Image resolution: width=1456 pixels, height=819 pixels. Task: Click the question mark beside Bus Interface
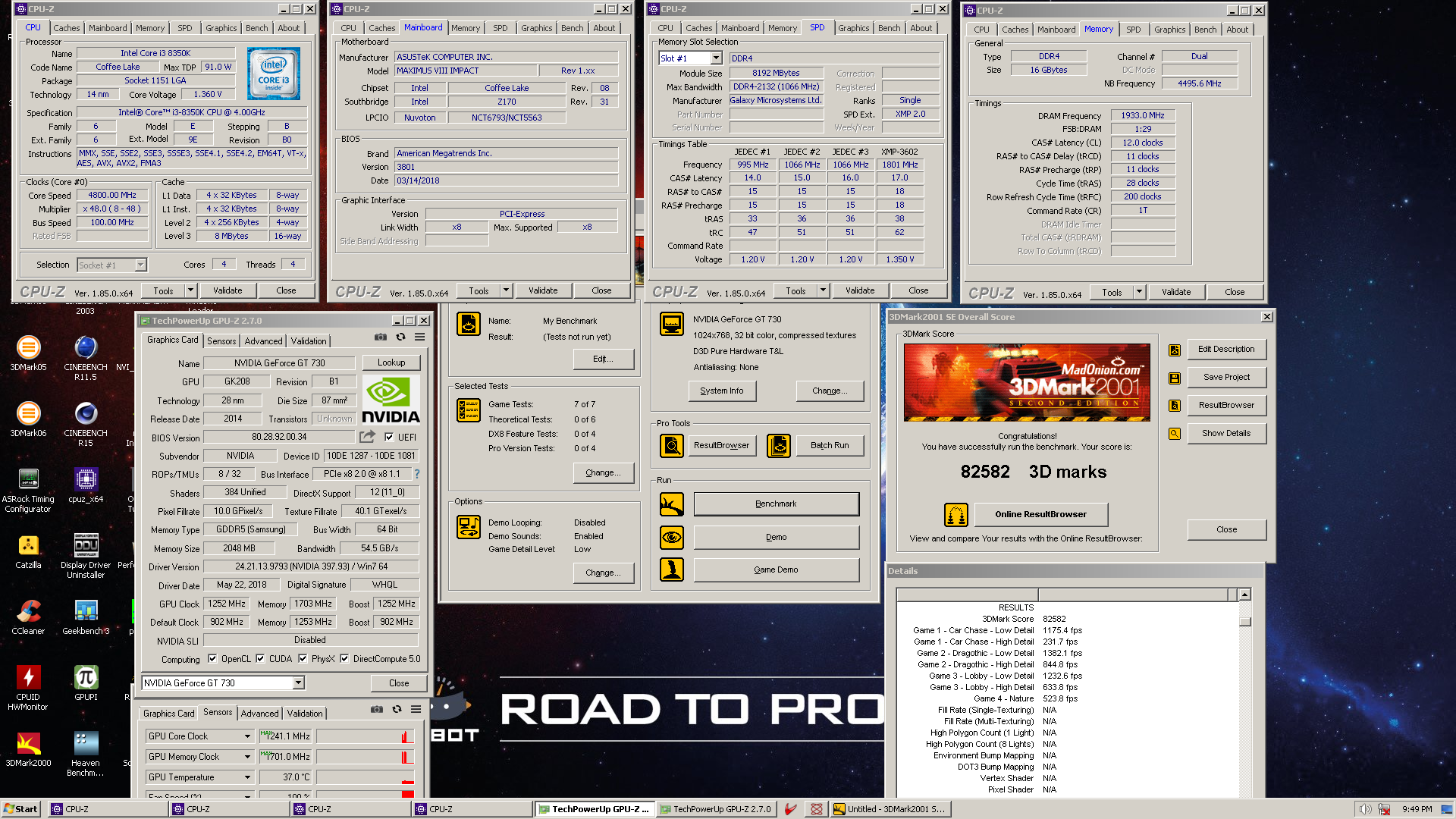pos(416,474)
